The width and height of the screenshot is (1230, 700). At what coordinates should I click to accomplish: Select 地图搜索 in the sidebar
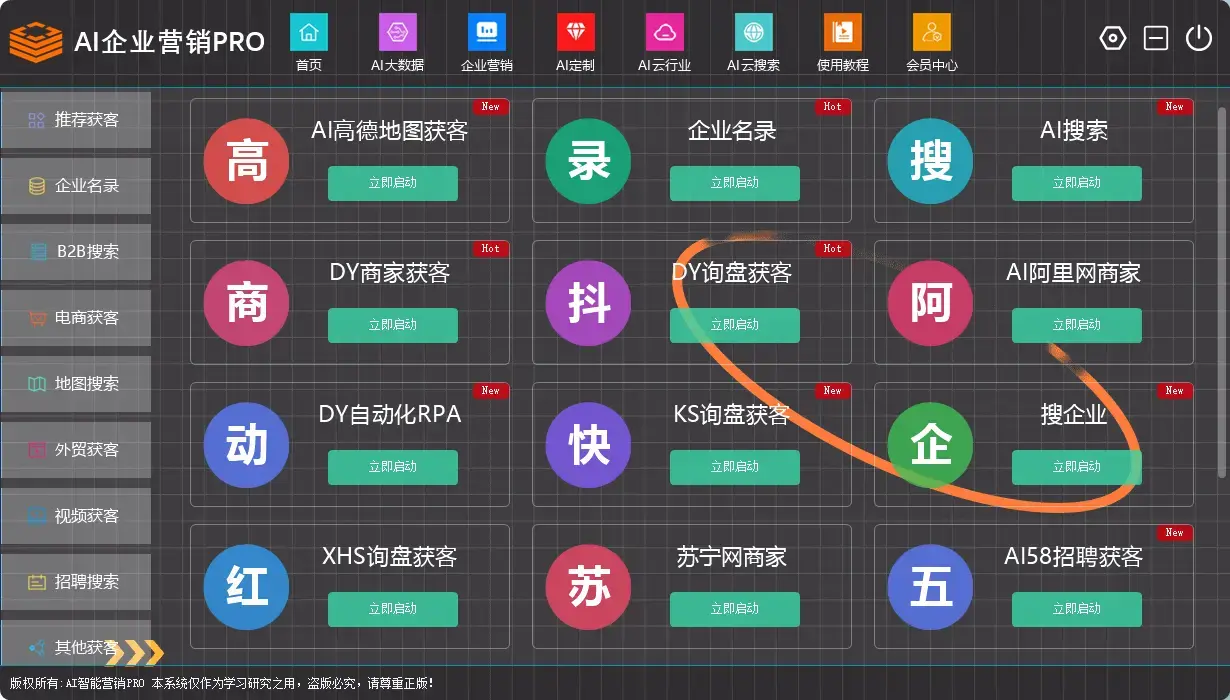point(76,384)
